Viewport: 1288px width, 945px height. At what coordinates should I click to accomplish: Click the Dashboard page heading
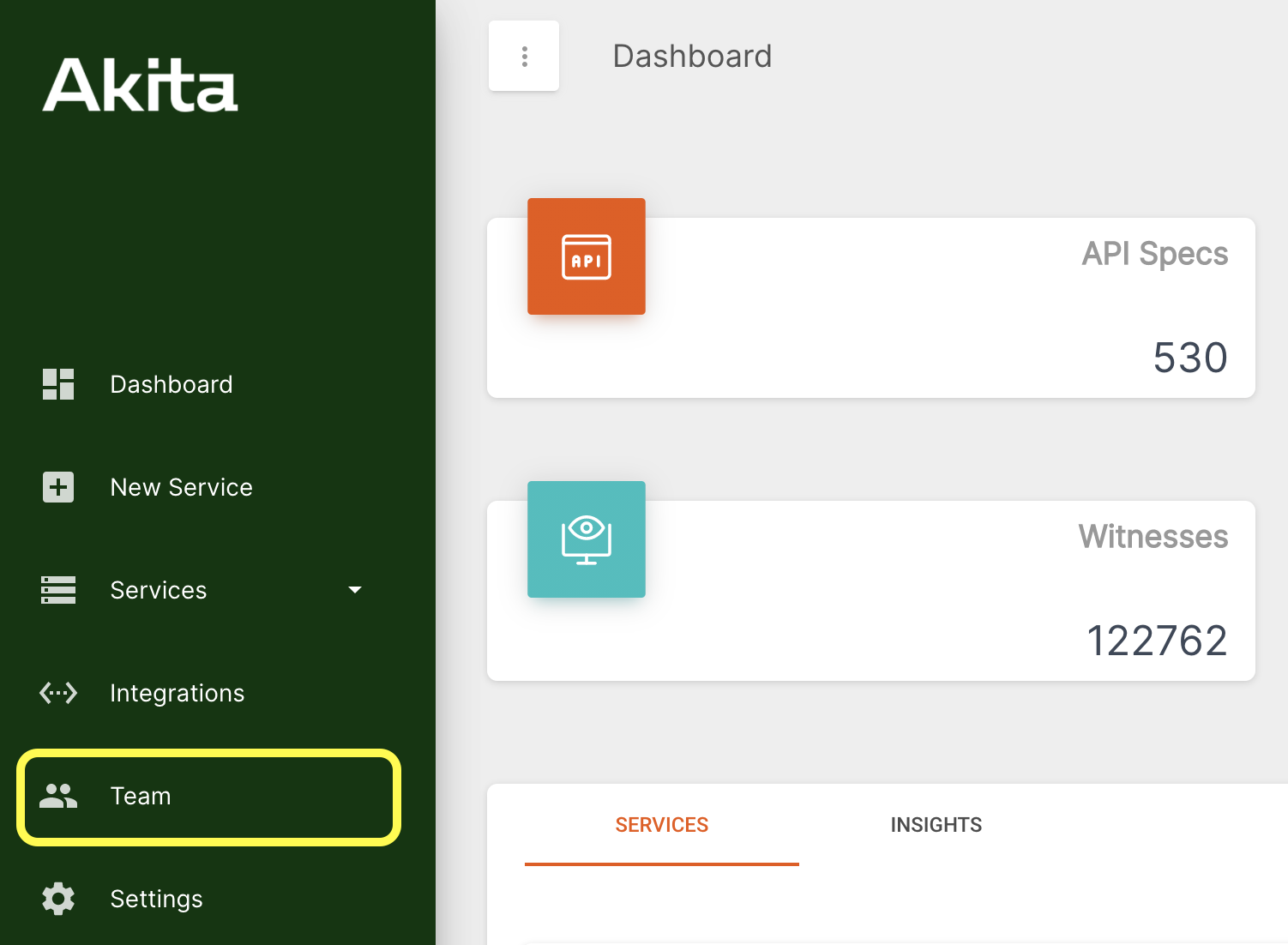coord(692,56)
